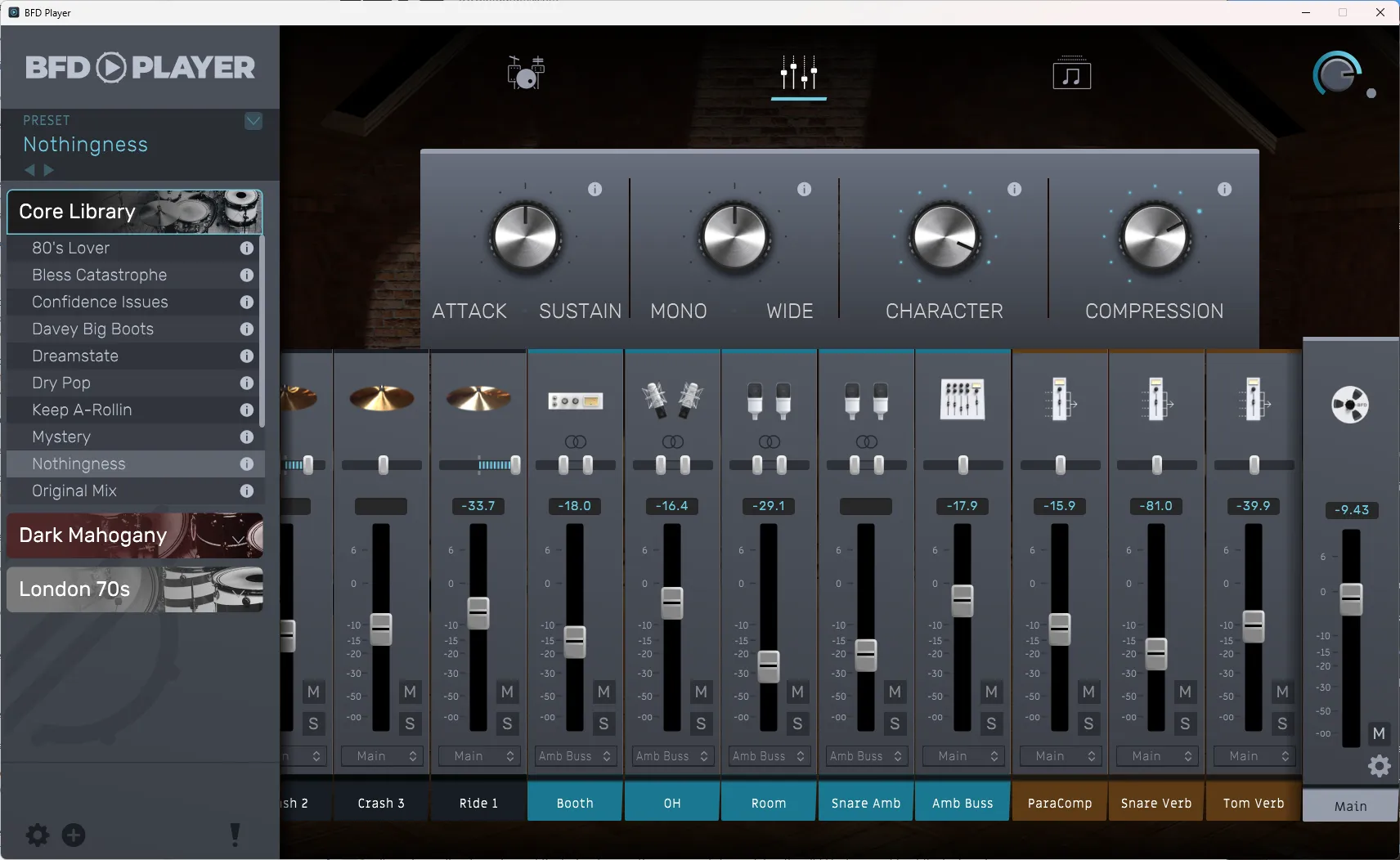Expand the Dark Mahogany library
Image resolution: width=1400 pixels, height=860 pixels.
pyautogui.click(x=135, y=535)
